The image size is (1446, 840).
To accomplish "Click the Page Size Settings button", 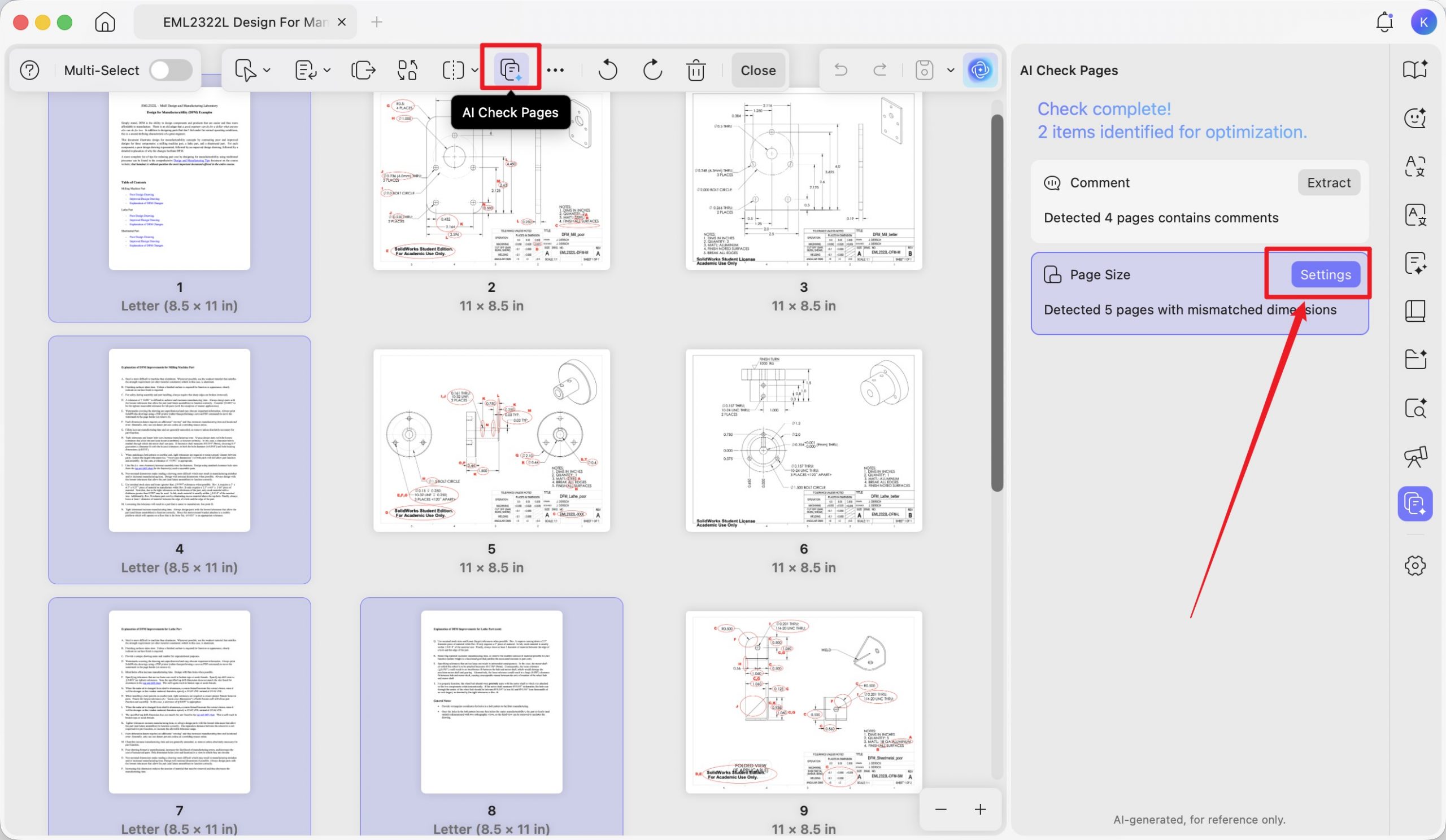I will click(1326, 275).
